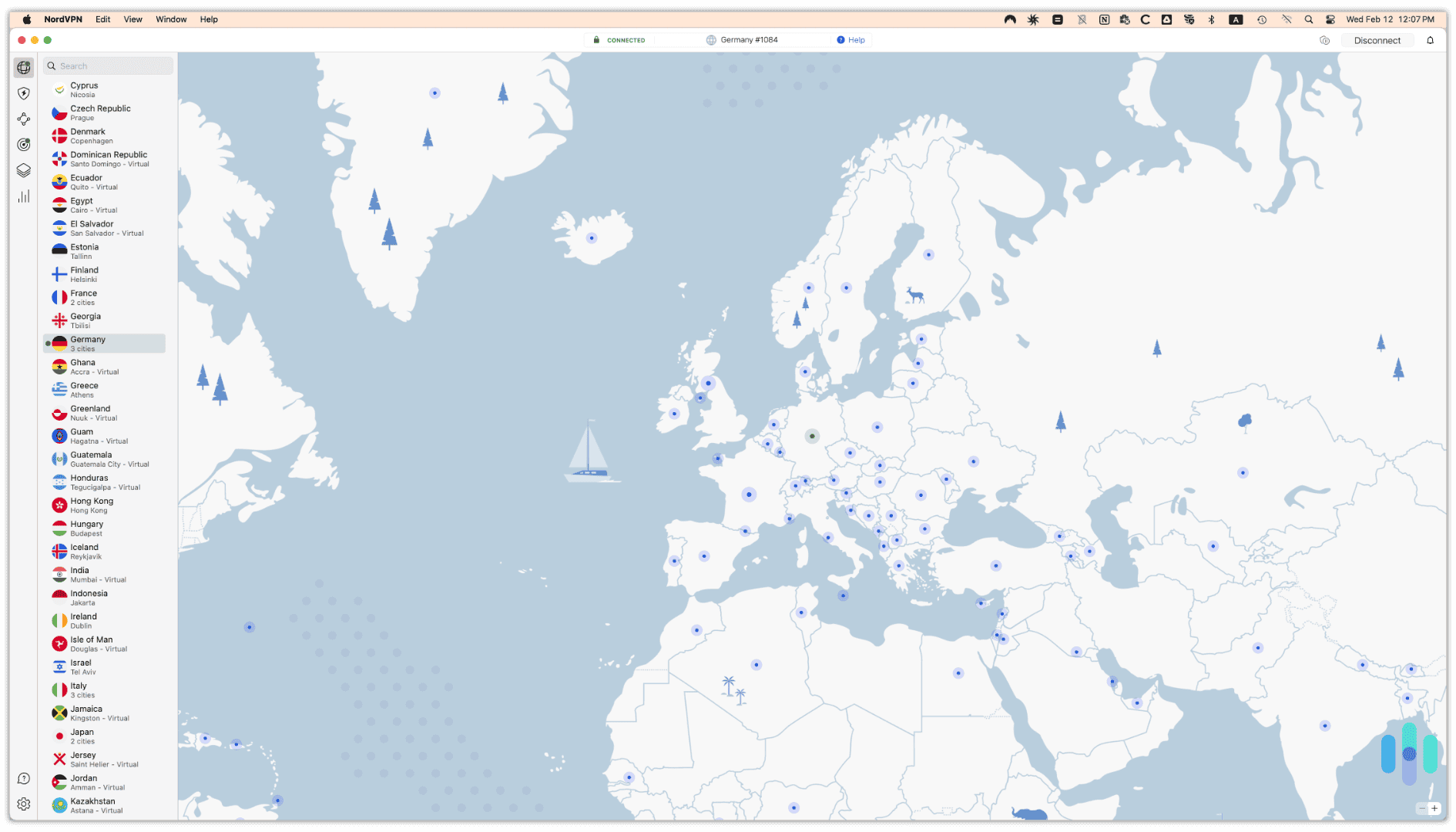View the connection statistics bar chart
The height and width of the screenshot is (832, 1456).
pyautogui.click(x=23, y=196)
